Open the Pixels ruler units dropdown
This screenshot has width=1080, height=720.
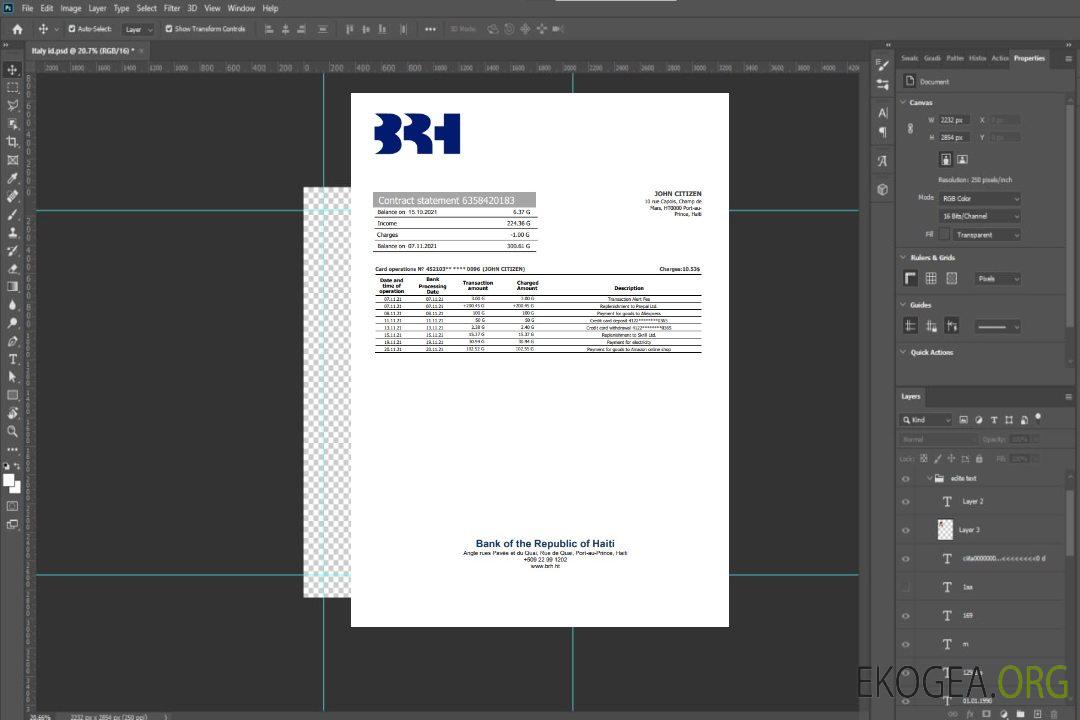[x=998, y=279]
